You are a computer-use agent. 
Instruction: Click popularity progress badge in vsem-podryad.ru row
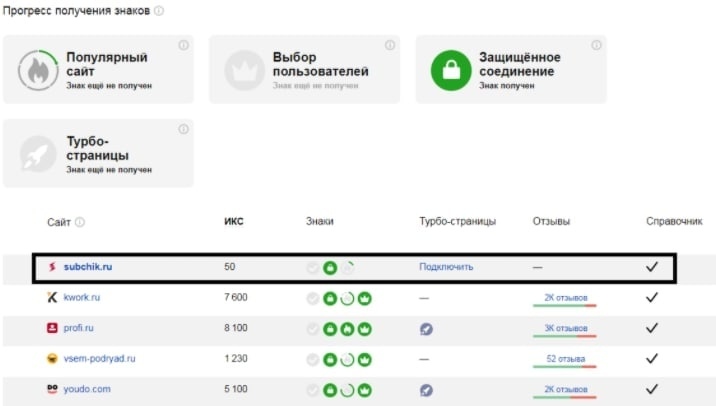point(347,360)
